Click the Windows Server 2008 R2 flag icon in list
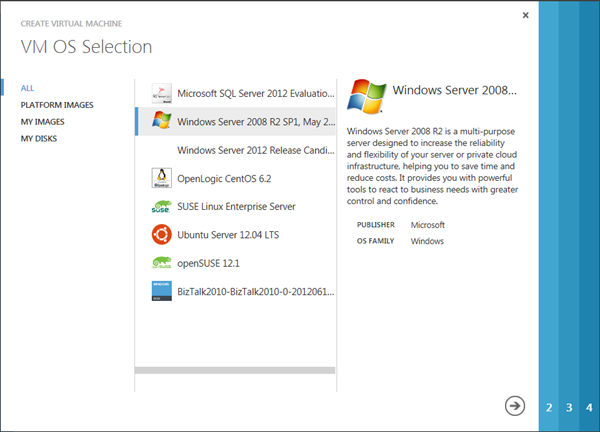This screenshot has width=600, height=432. (x=161, y=121)
